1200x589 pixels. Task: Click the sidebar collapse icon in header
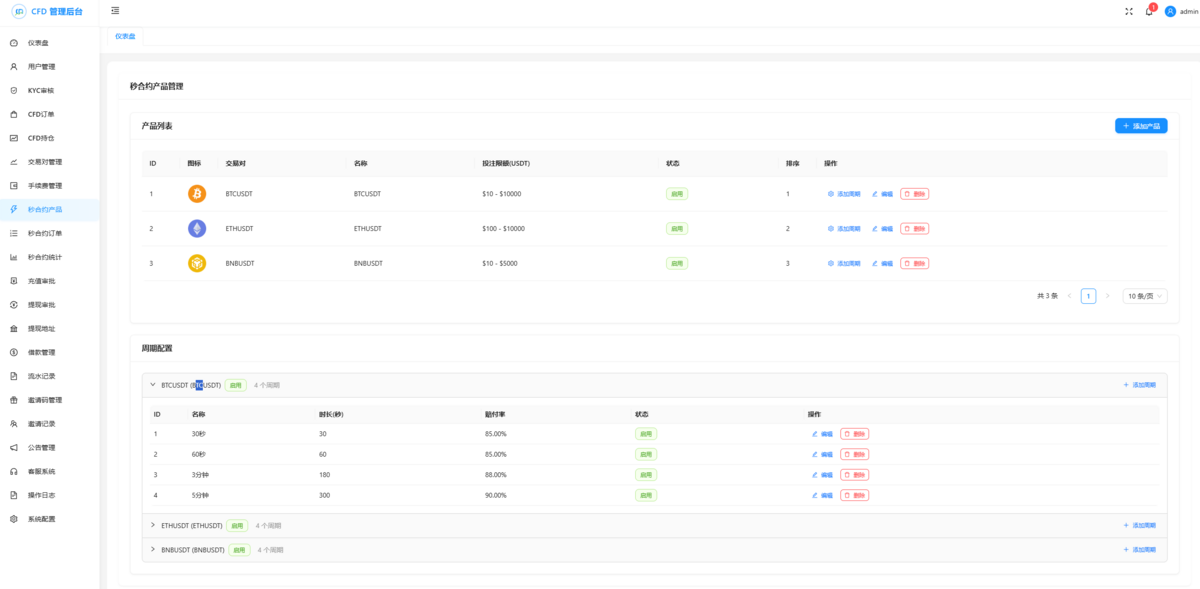coord(115,11)
